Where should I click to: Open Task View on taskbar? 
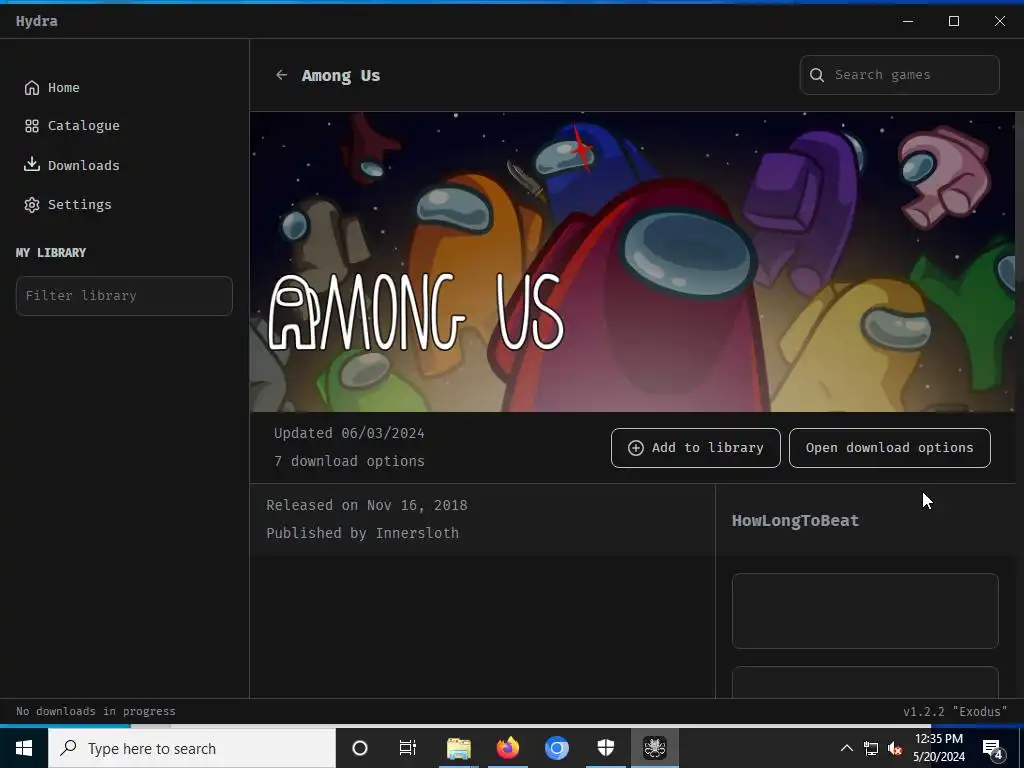[x=408, y=748]
